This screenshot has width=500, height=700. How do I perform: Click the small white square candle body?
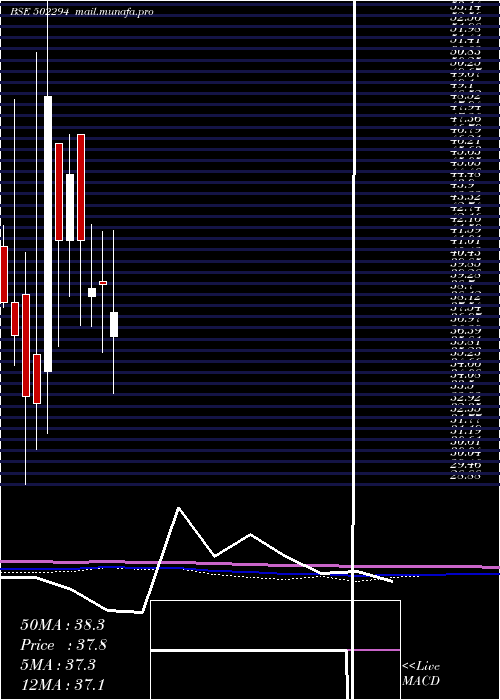92,292
